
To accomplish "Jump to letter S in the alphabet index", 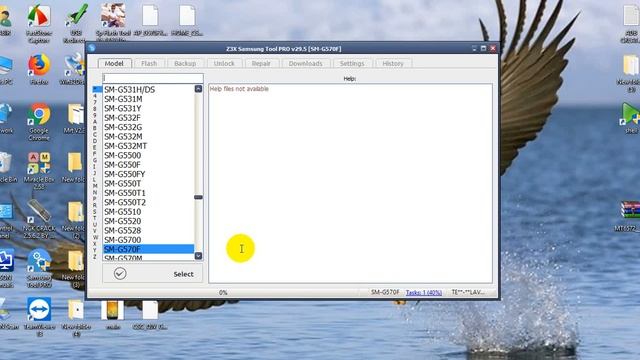I will pos(95,211).
